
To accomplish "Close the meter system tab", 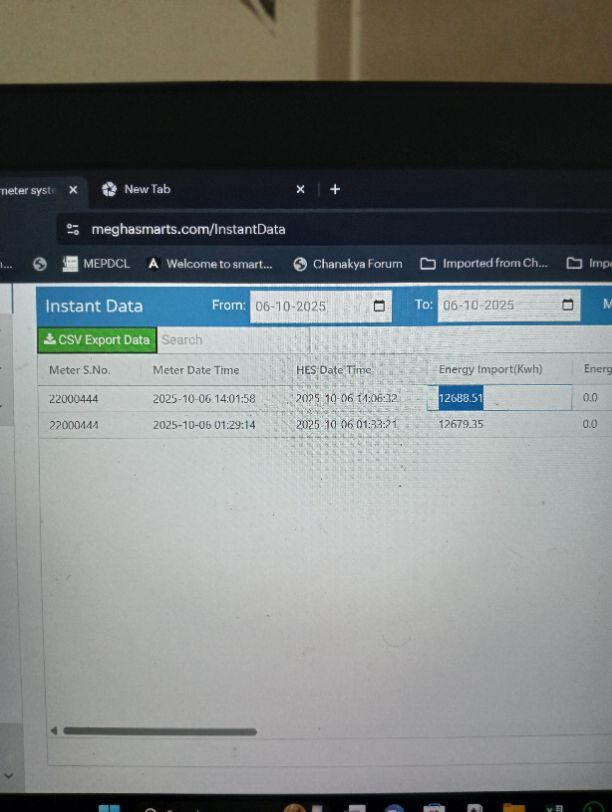I will (73, 190).
